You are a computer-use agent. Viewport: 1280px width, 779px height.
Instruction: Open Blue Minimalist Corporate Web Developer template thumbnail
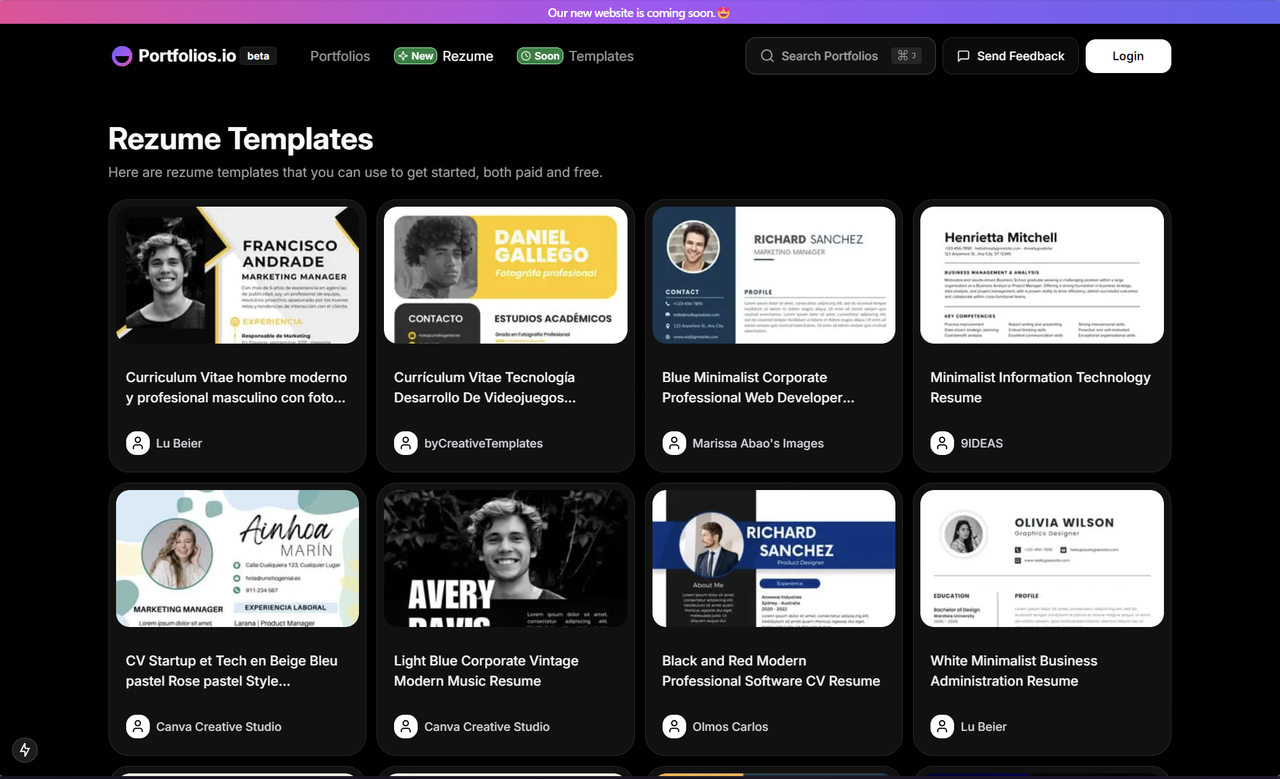point(773,274)
